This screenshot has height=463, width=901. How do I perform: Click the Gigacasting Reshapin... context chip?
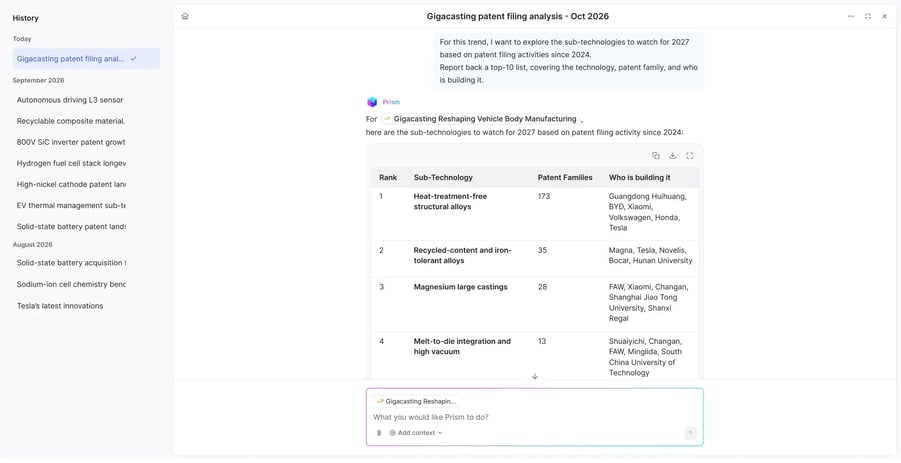point(417,402)
